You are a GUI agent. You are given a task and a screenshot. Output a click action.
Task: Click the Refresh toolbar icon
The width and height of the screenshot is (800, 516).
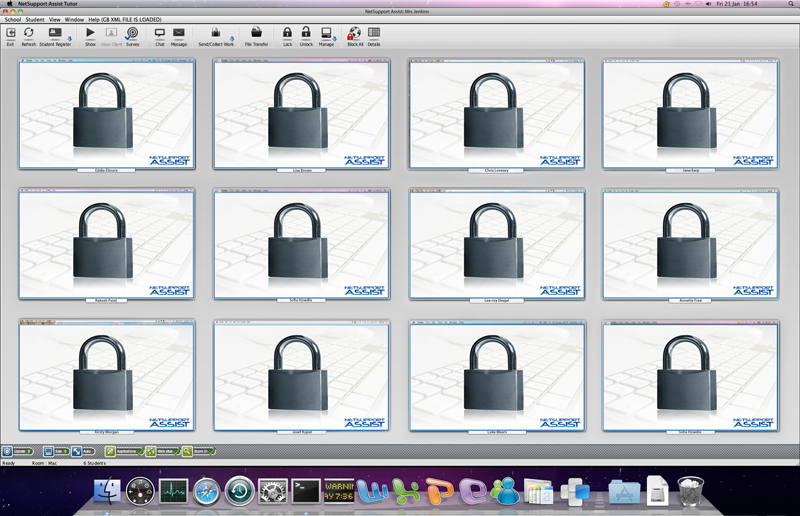point(29,35)
